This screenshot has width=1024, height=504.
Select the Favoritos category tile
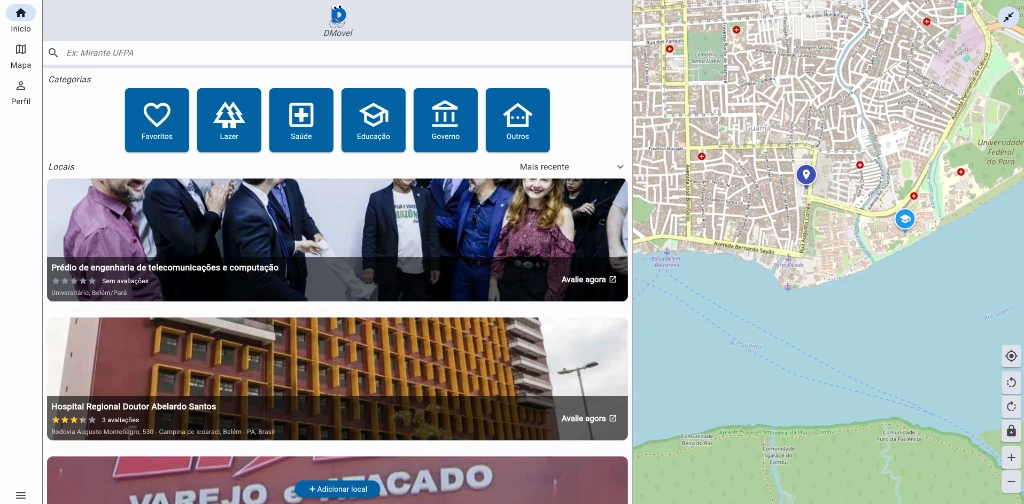(157, 120)
